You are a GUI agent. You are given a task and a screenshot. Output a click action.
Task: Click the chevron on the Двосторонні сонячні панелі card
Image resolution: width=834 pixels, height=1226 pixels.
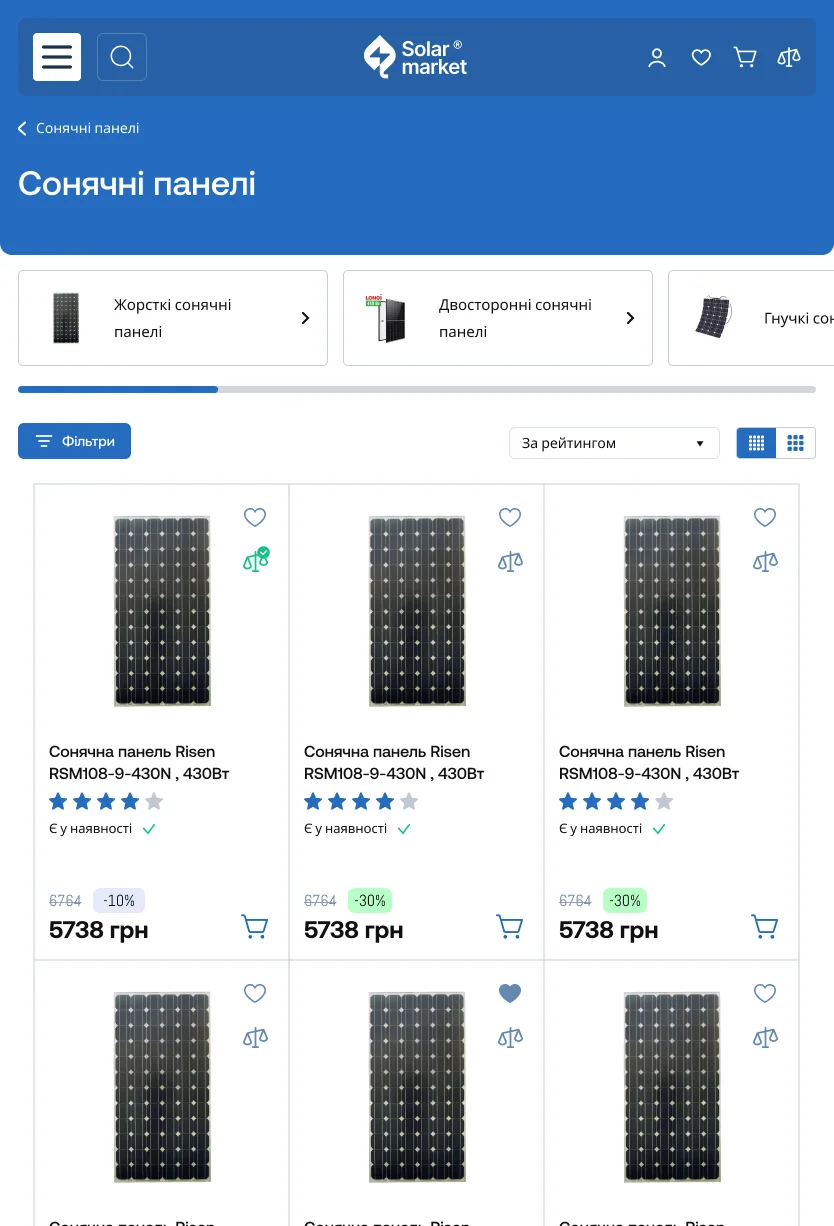click(630, 318)
